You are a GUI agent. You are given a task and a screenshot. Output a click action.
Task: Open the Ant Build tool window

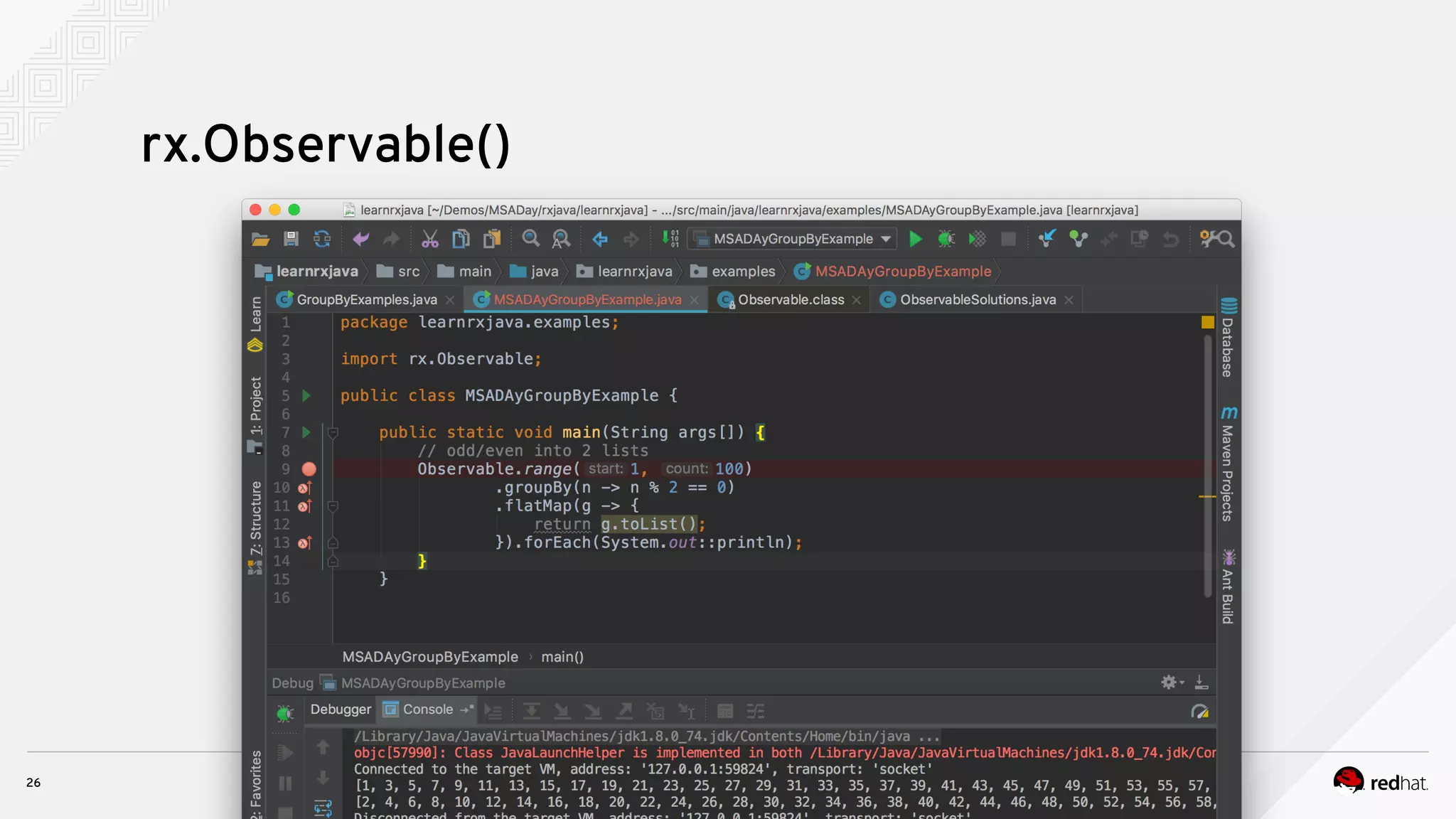(1228, 586)
